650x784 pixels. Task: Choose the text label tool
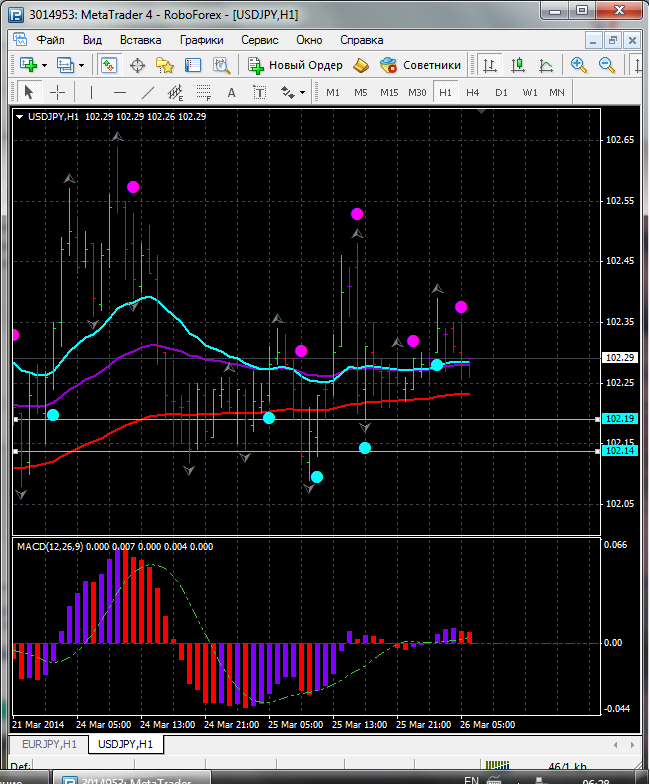tap(232, 92)
